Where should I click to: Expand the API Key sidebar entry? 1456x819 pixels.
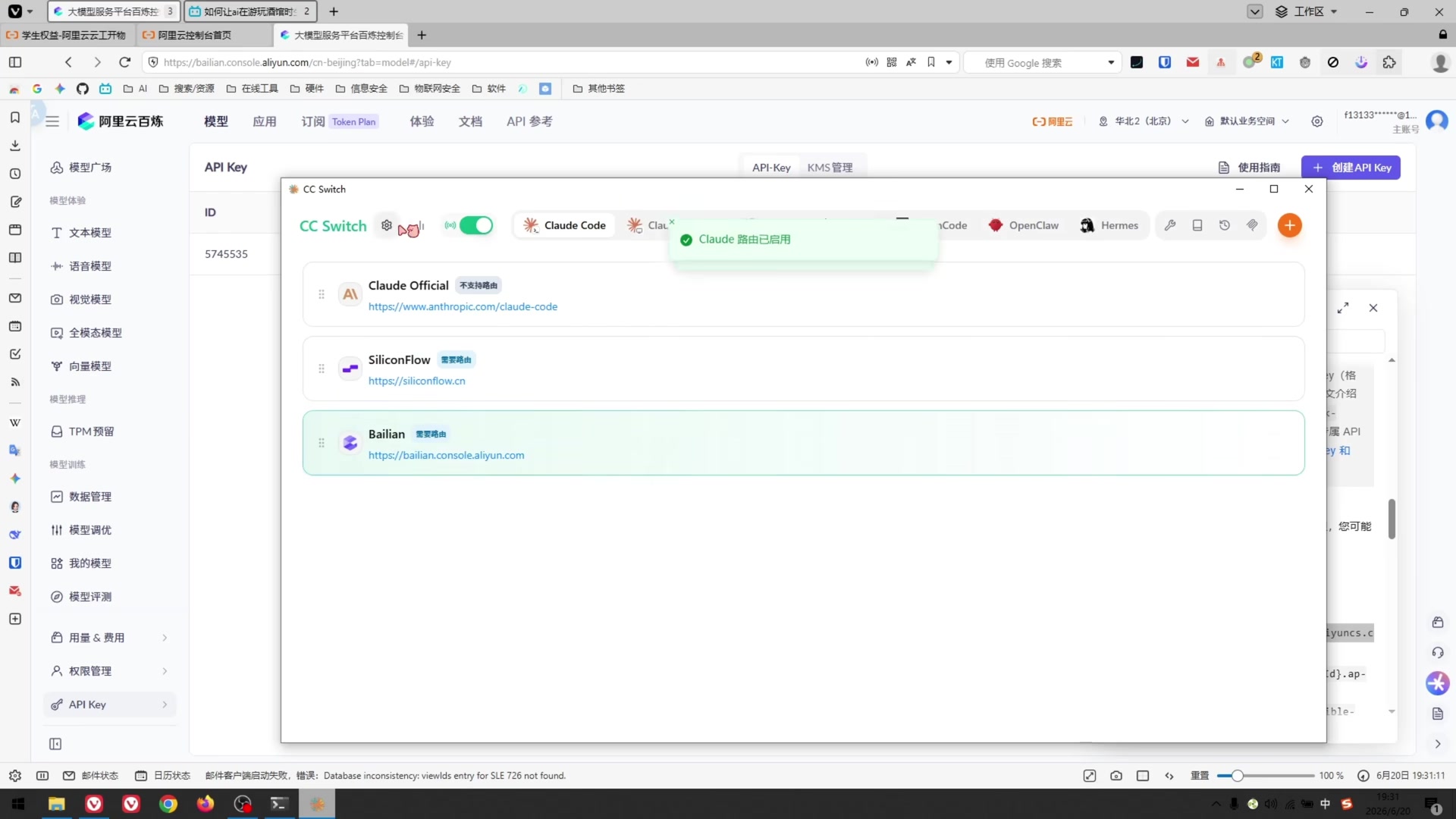click(110, 704)
